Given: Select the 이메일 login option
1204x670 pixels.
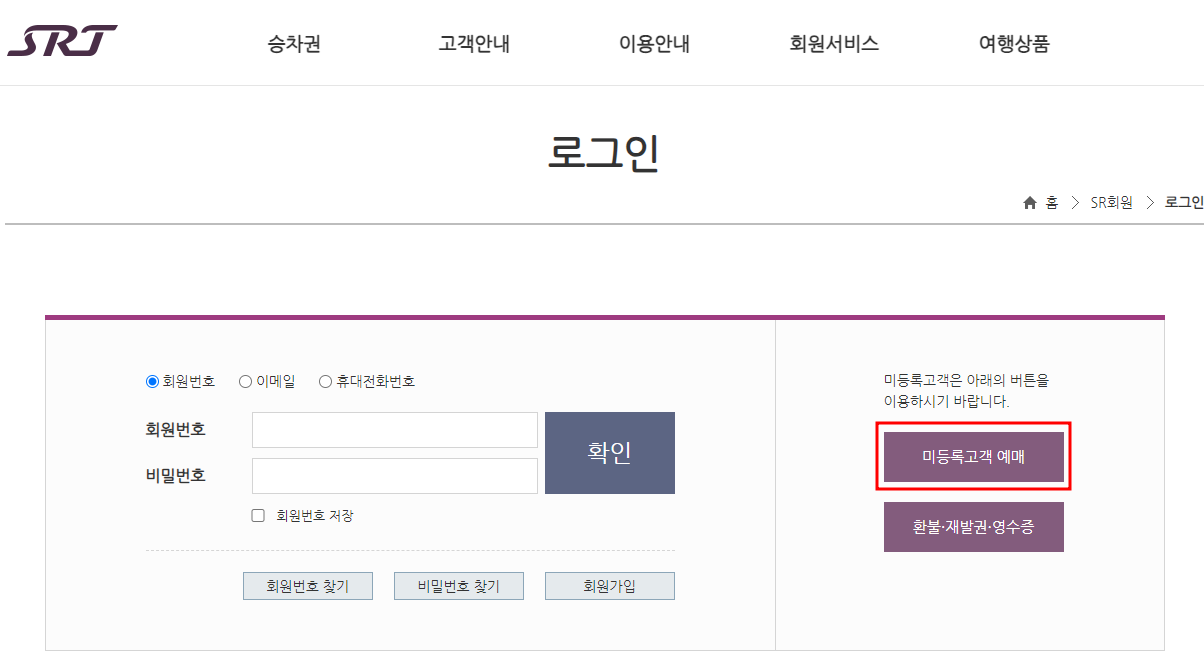Looking at the screenshot, I should 245,381.
